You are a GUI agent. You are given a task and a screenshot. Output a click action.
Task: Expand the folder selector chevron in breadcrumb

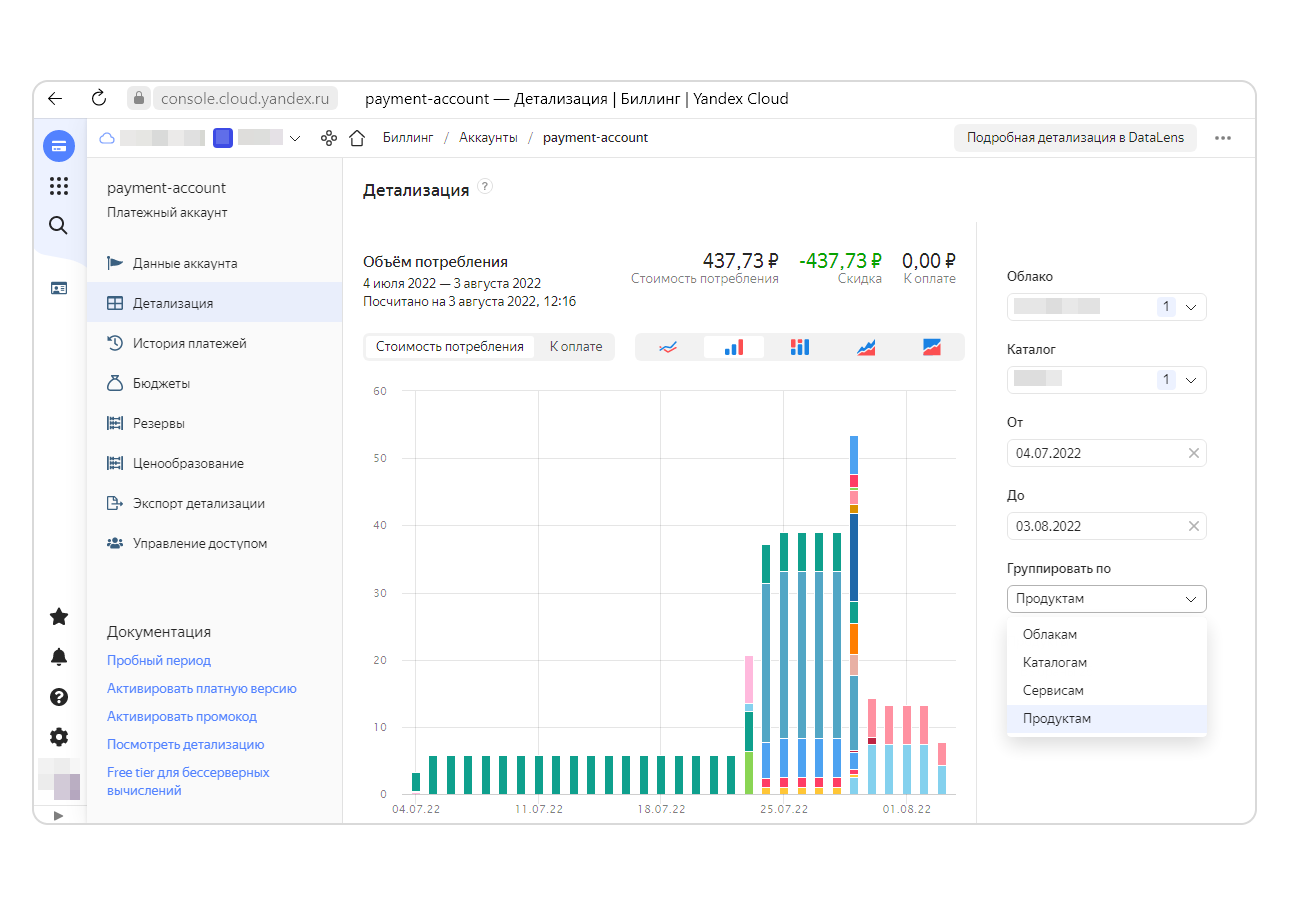(295, 139)
